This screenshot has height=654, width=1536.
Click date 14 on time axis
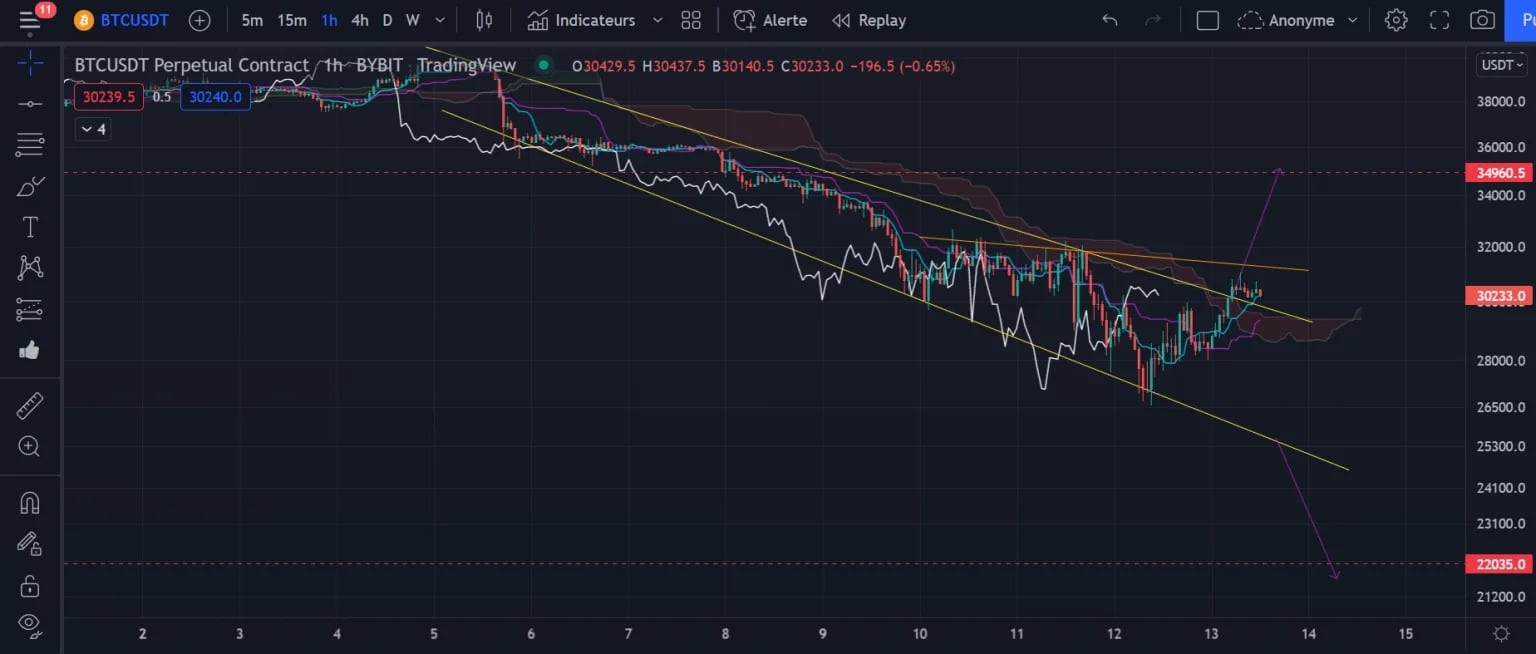1309,633
